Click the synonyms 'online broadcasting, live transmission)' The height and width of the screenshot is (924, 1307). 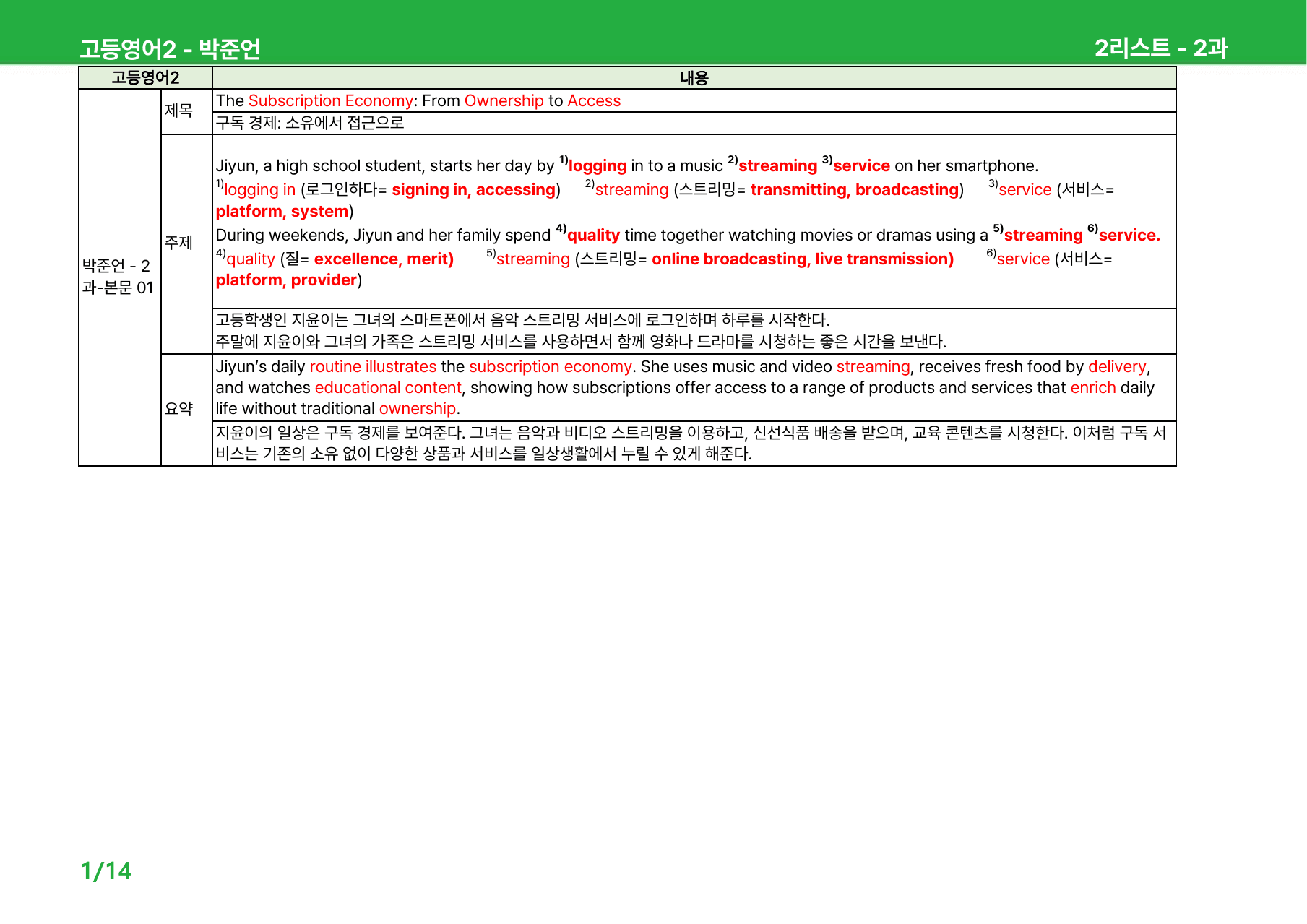point(803,259)
